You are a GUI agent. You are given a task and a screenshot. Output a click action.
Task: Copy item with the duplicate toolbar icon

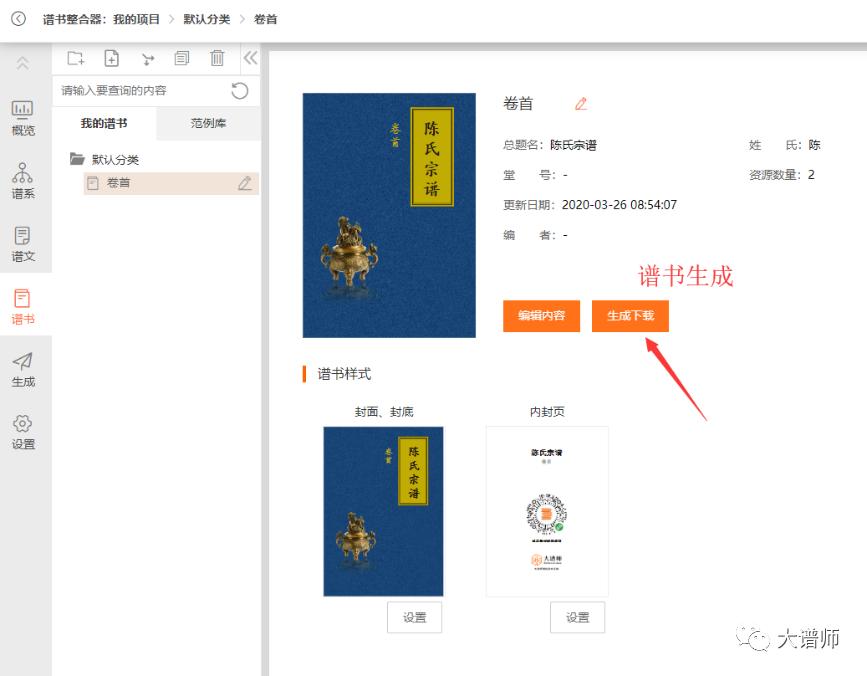tap(182, 58)
